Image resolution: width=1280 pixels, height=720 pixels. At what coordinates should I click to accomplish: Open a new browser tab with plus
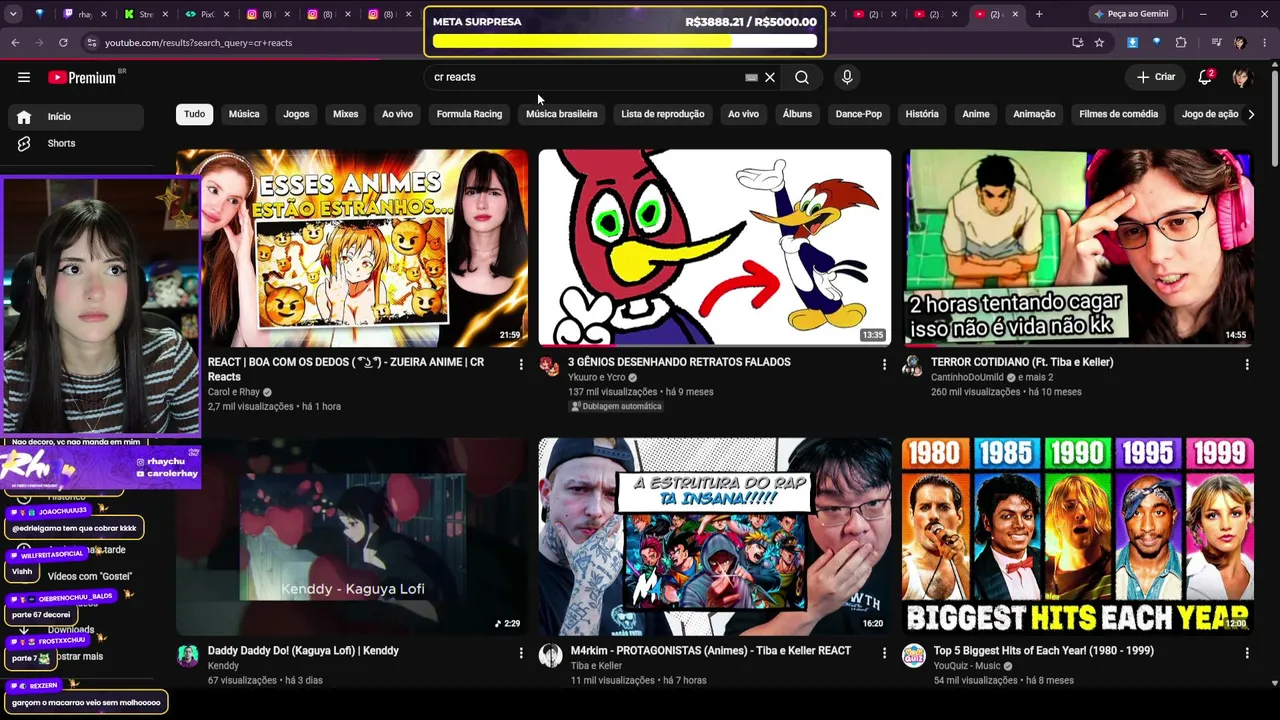coord(1039,14)
